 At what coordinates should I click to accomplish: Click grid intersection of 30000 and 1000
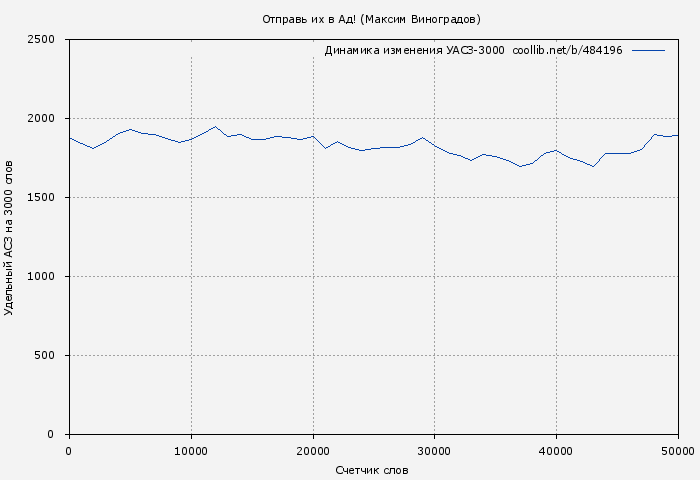434,277
